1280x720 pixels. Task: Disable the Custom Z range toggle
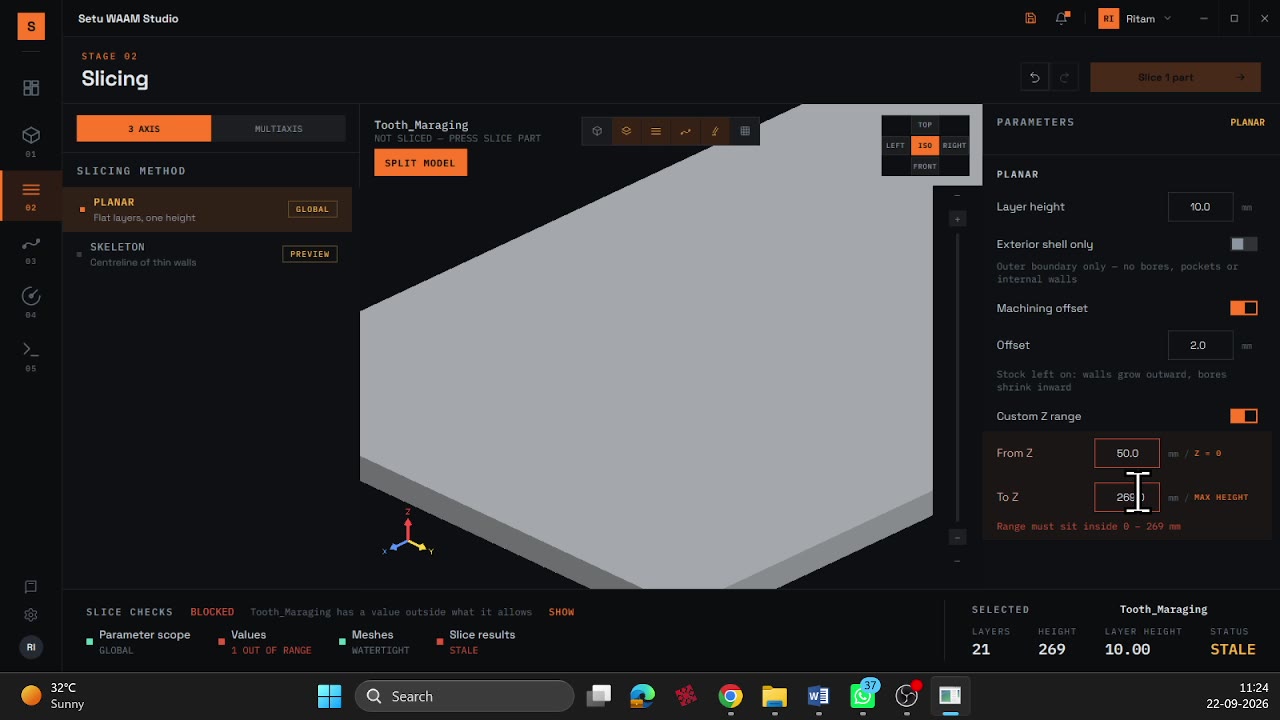coord(1244,416)
